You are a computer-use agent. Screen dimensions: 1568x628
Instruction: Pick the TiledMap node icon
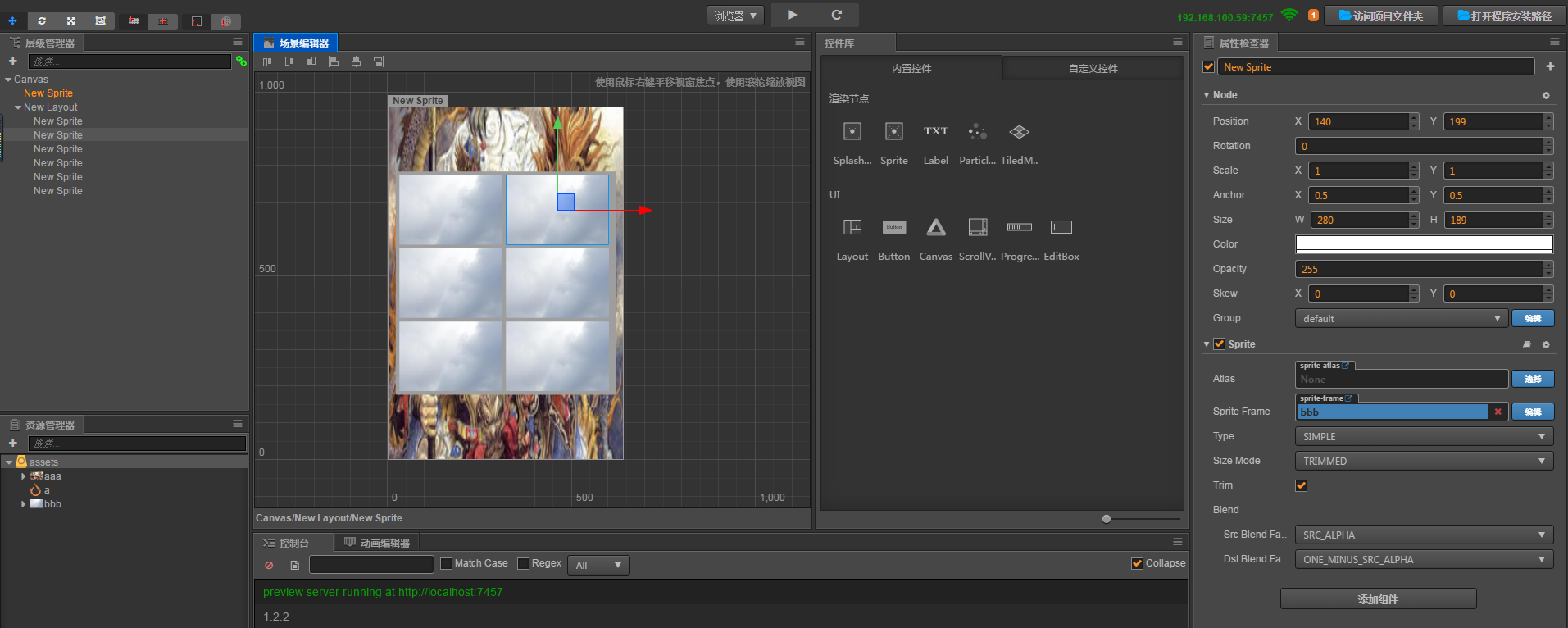click(1019, 131)
